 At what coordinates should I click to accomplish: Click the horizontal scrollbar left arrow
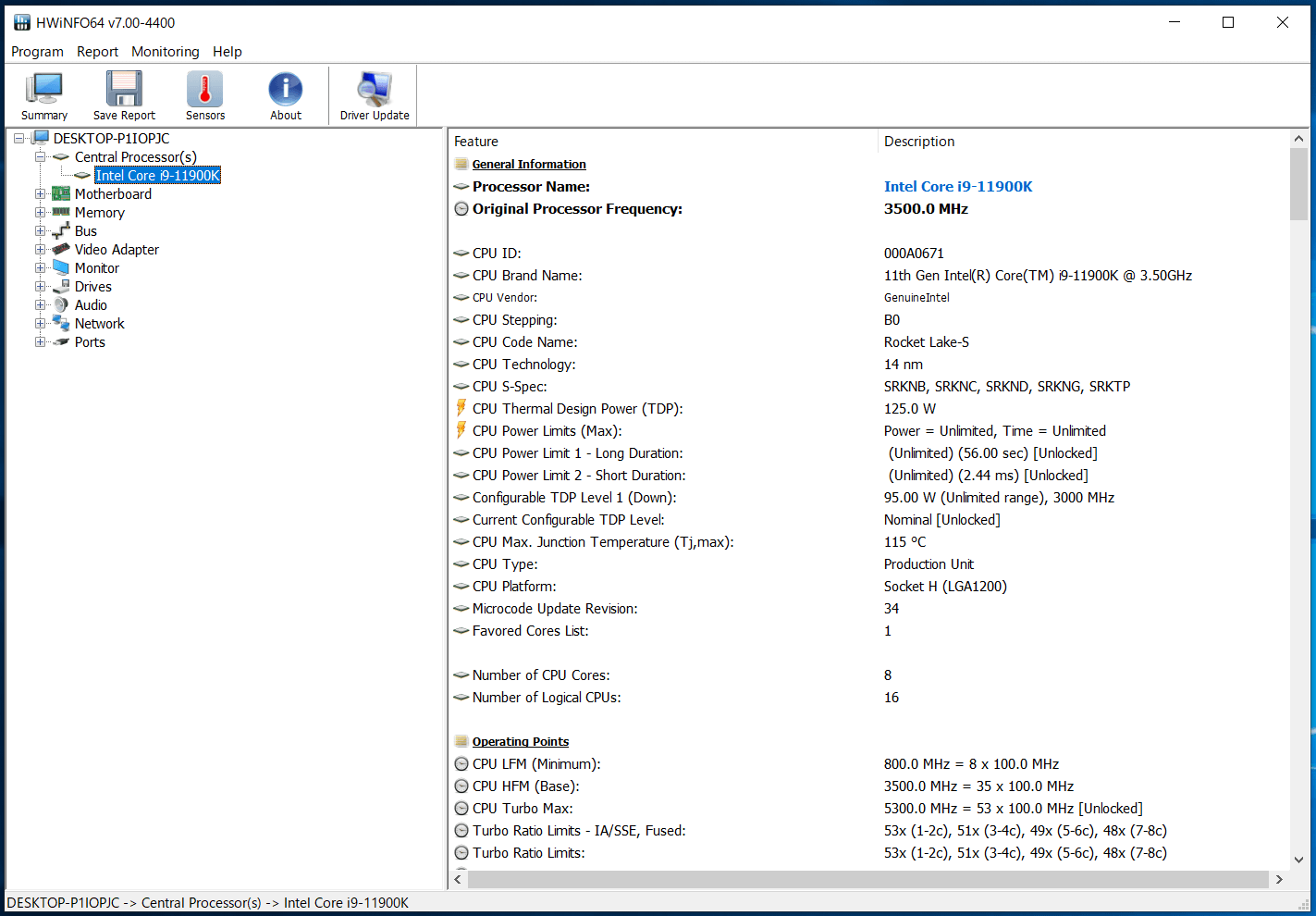(x=458, y=879)
